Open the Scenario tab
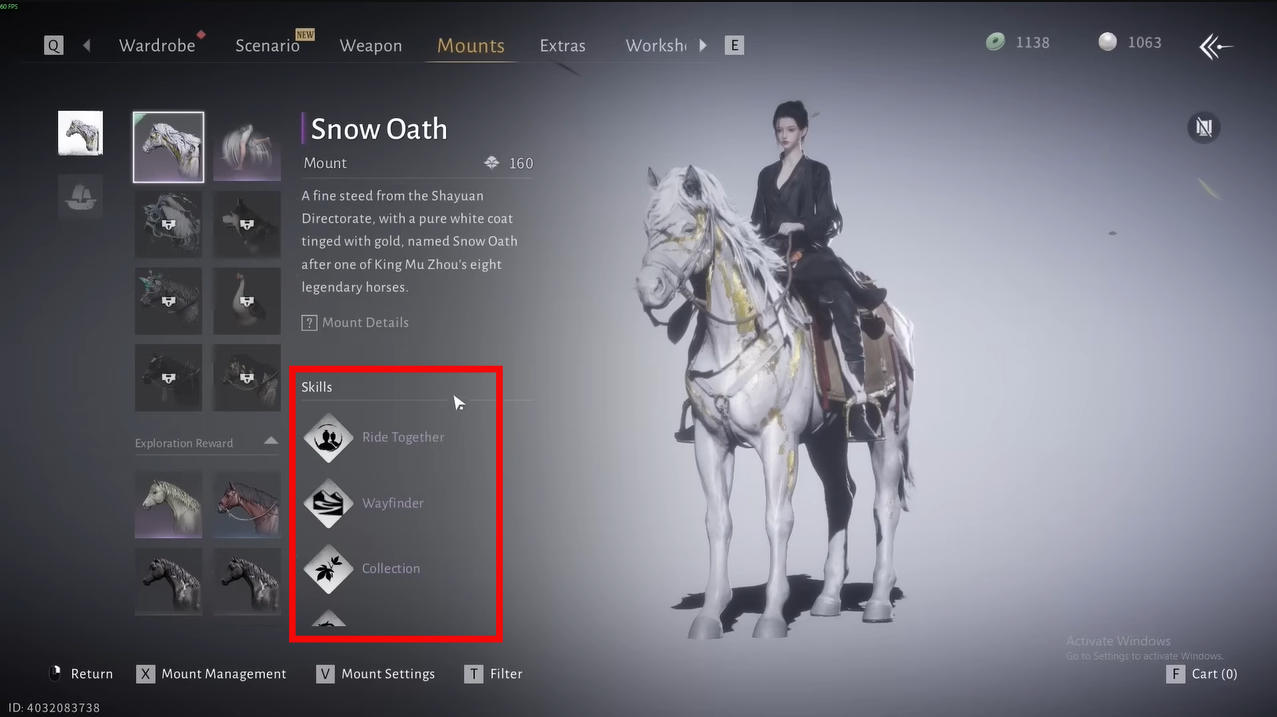The width and height of the screenshot is (1277, 717). (267, 45)
